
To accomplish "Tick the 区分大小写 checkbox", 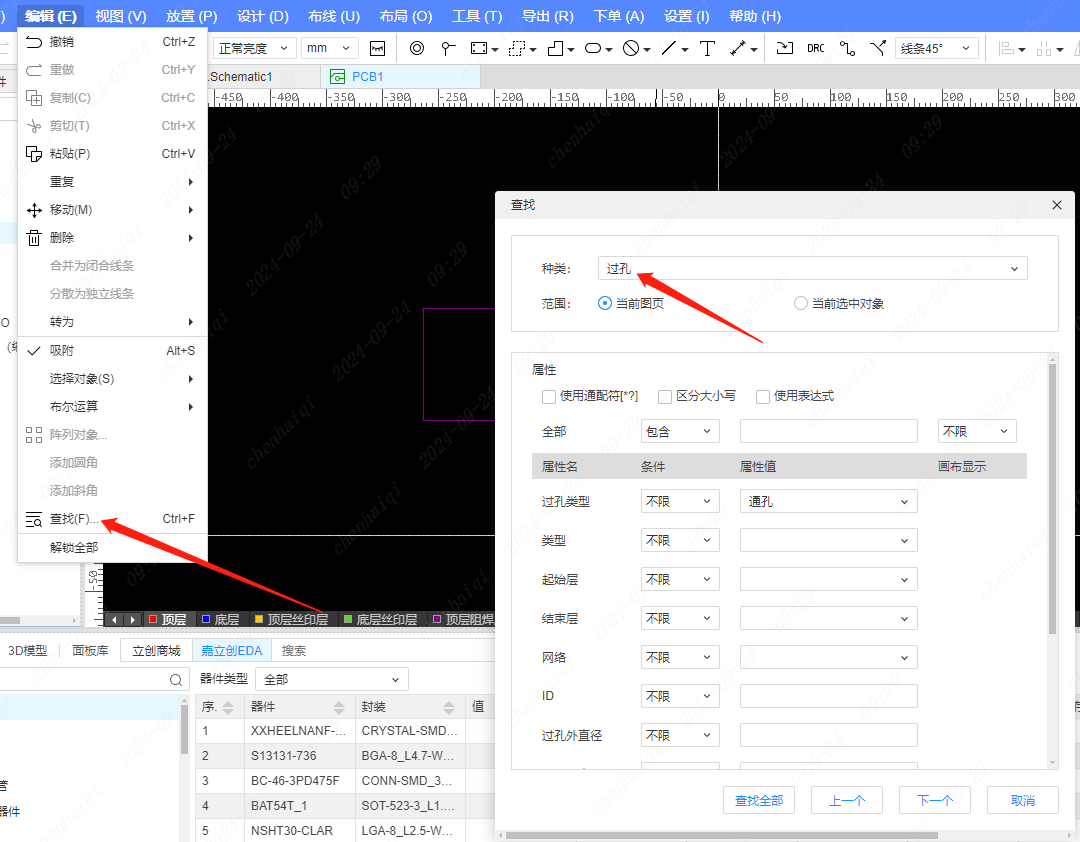I will pyautogui.click(x=665, y=396).
